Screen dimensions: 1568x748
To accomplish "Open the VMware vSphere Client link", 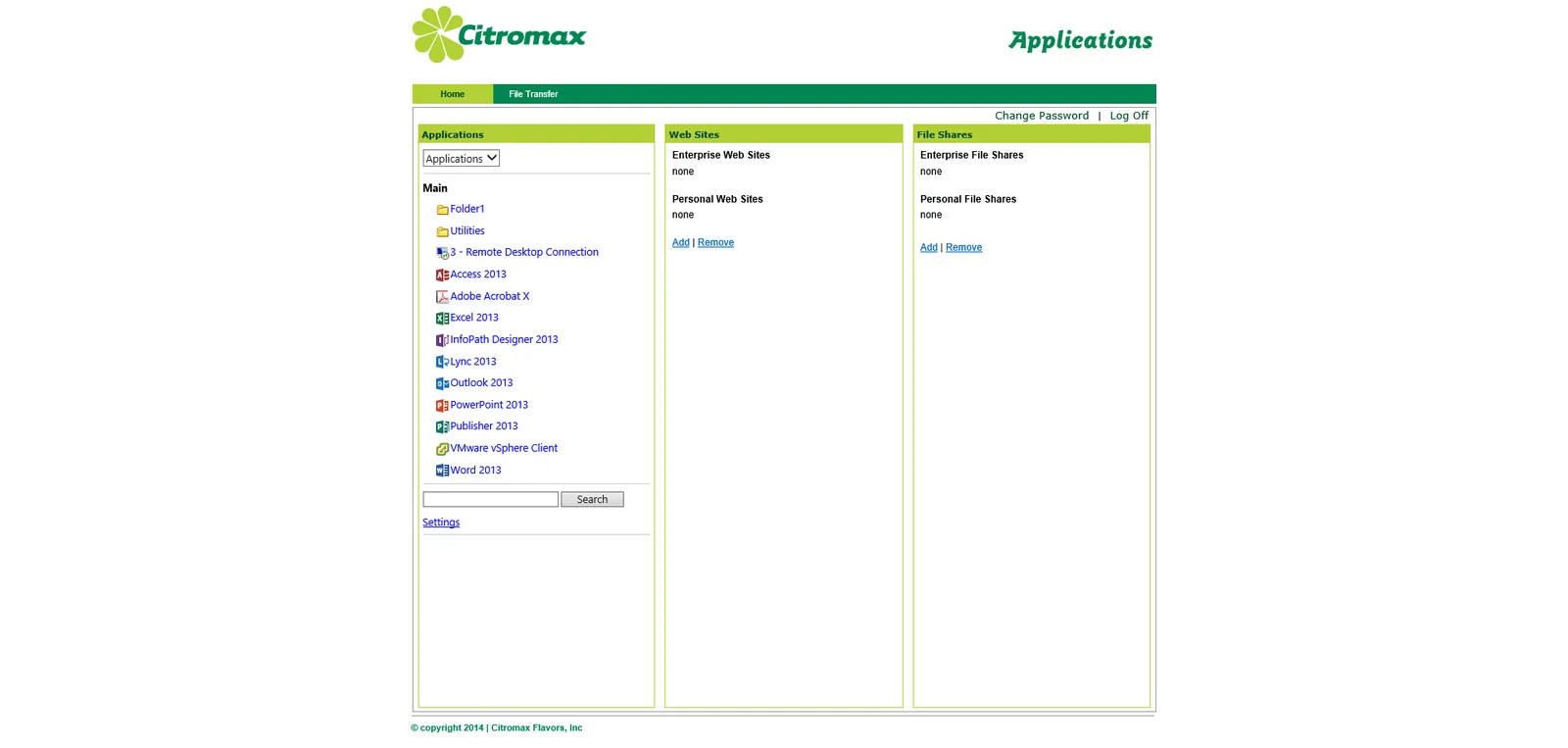I will [504, 448].
